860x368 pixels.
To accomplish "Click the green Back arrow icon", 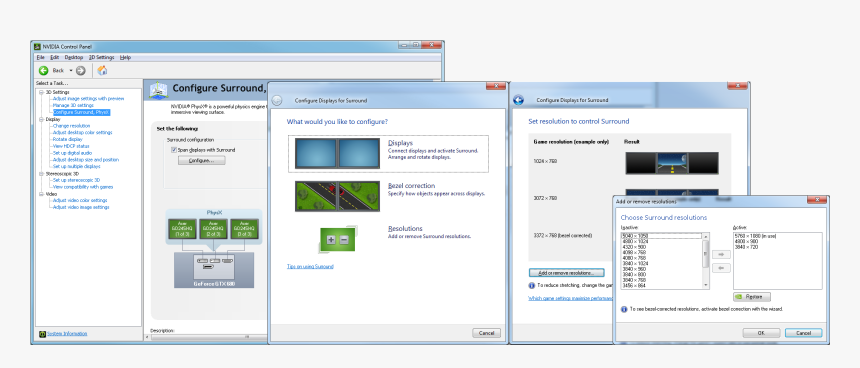I will [44, 70].
